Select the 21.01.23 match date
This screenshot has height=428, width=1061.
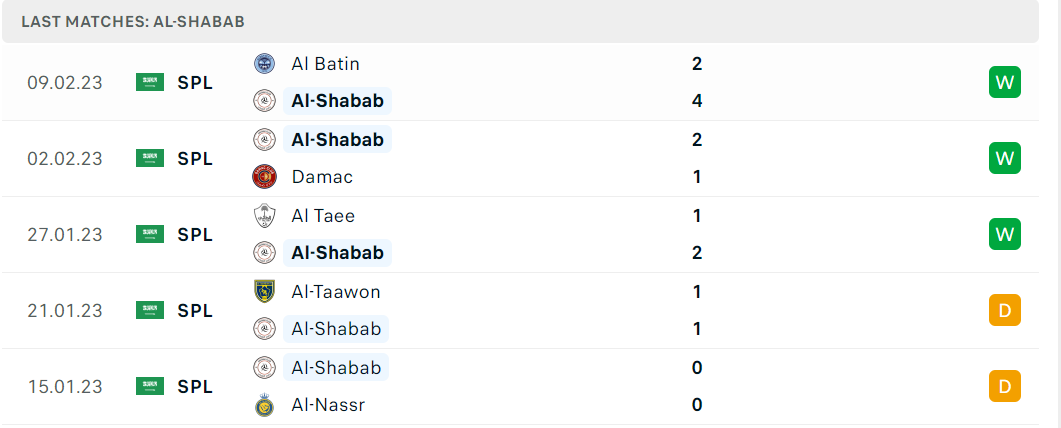65,310
